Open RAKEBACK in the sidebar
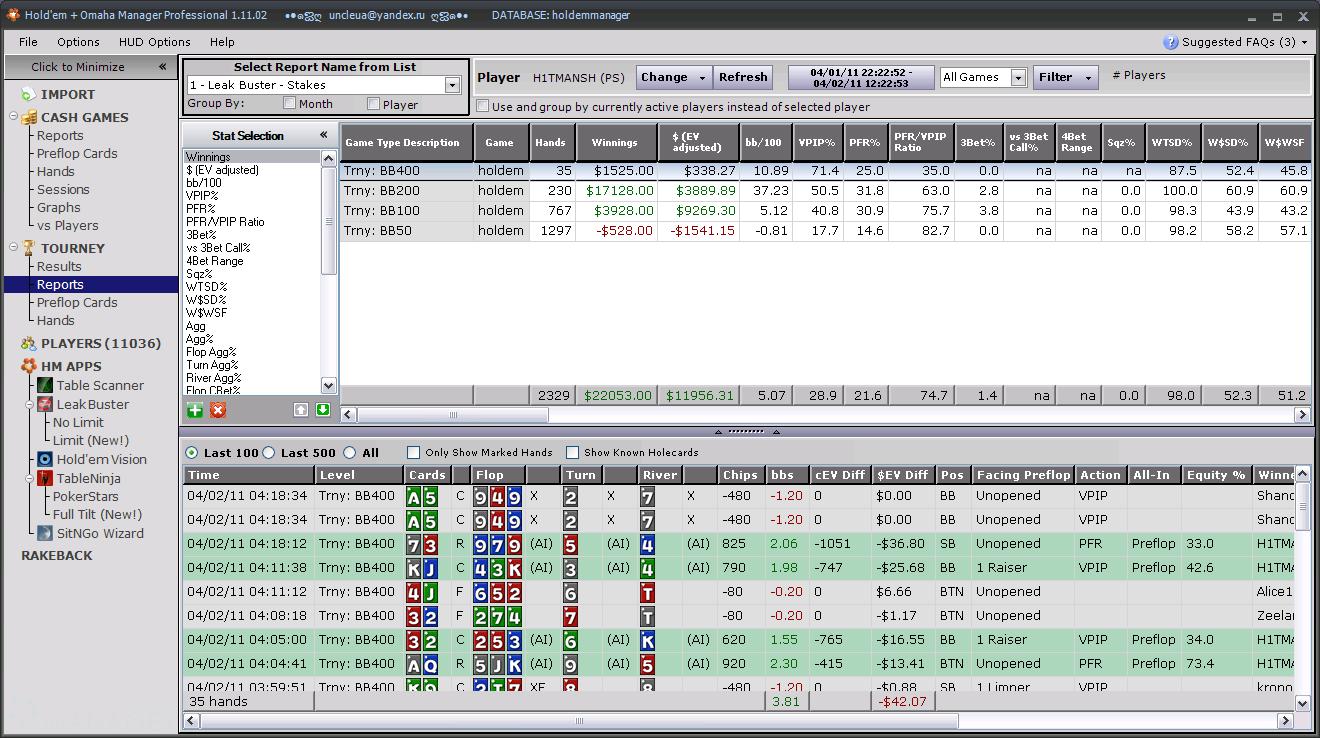Screen dimensions: 1320x738 [57, 555]
